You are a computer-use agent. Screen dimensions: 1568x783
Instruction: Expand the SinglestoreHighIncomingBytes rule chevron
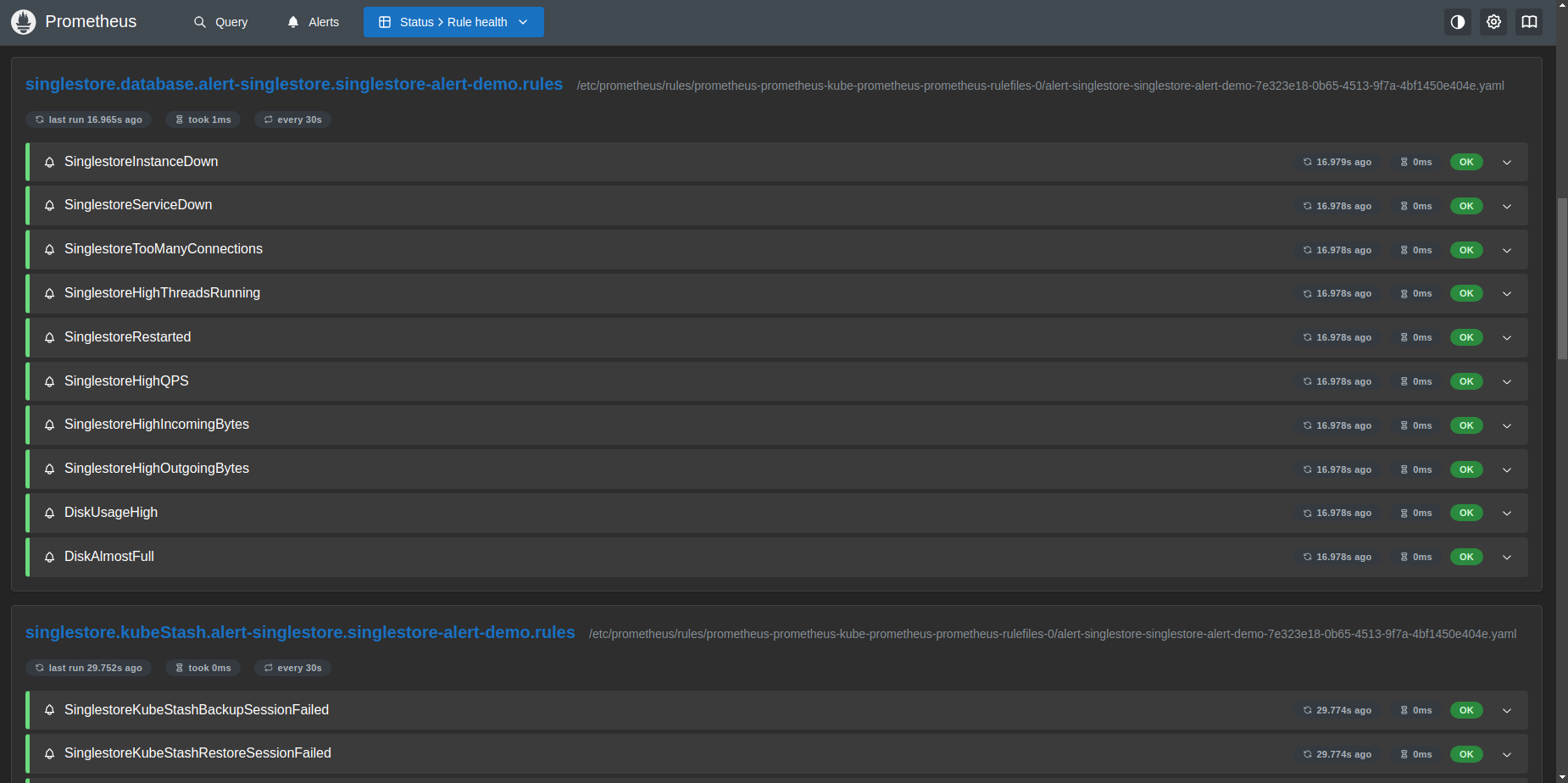(1507, 425)
